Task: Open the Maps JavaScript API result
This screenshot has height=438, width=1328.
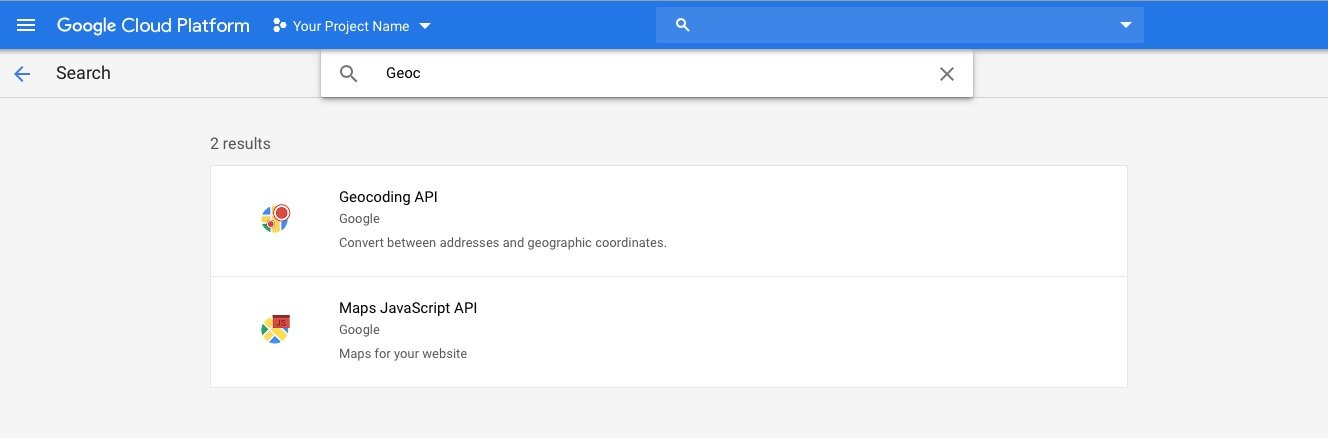Action: click(x=669, y=332)
